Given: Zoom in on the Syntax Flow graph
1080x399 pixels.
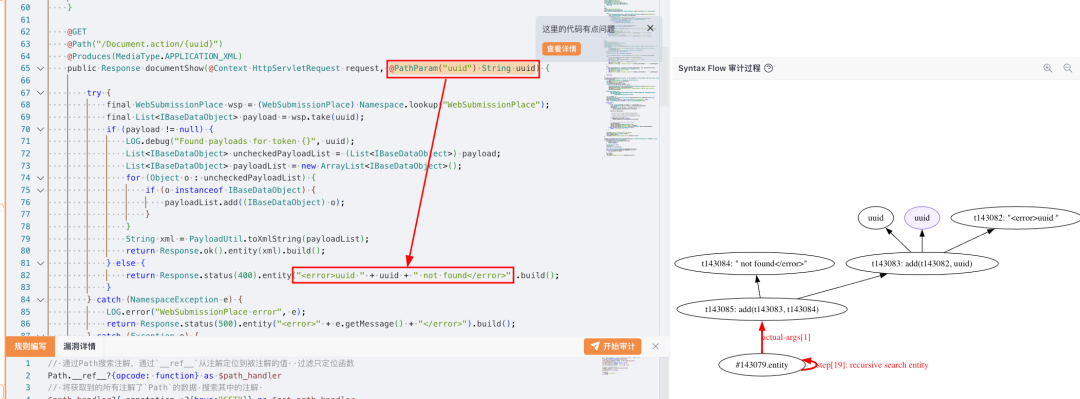Looking at the screenshot, I should (x=1048, y=68).
